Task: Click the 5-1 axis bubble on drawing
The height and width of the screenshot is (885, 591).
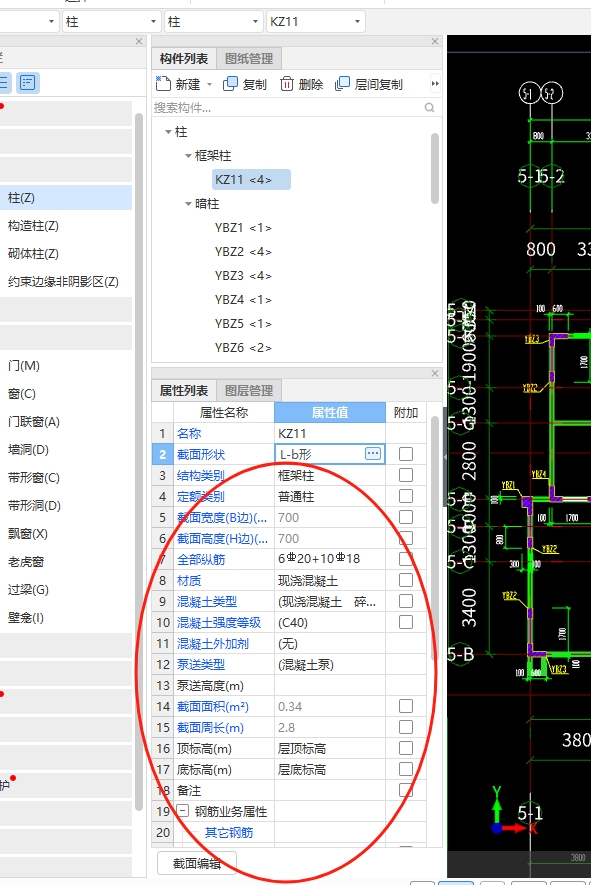Action: click(x=529, y=93)
